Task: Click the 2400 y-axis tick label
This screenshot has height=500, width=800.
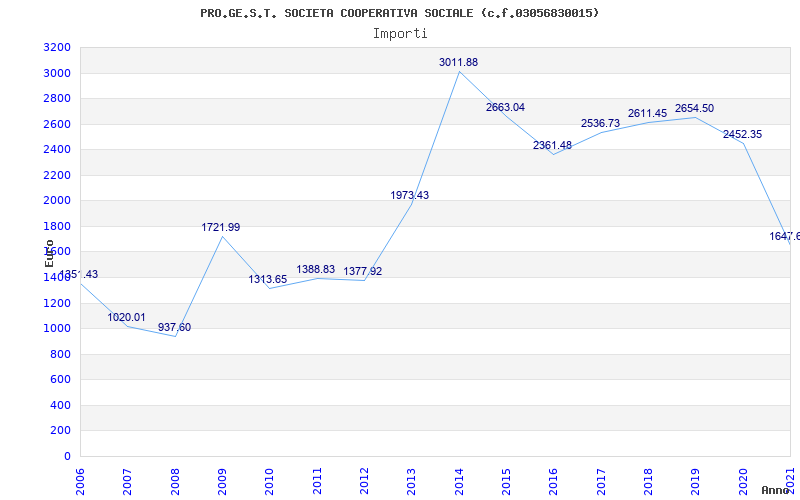Action: click(58, 149)
